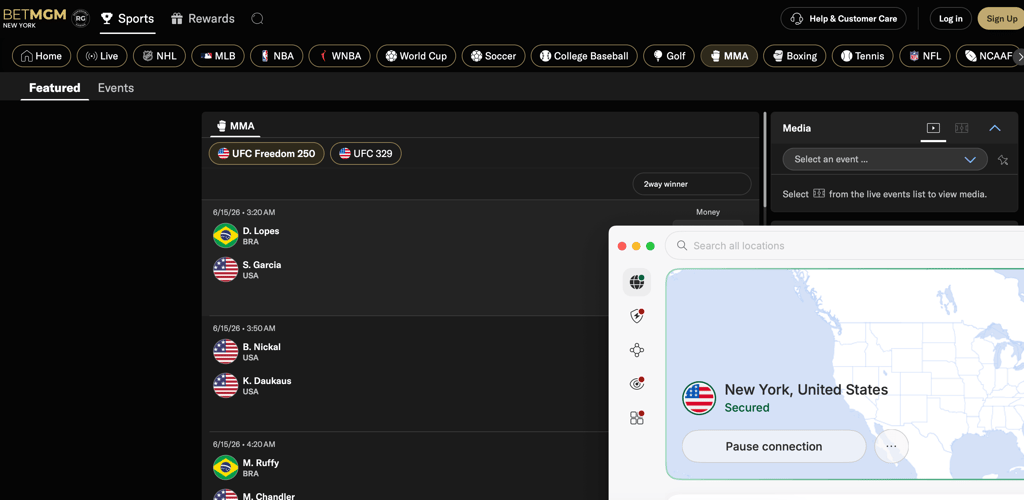The height and width of the screenshot is (500, 1024).
Task: Go to the Home sports pill
Action: (42, 56)
